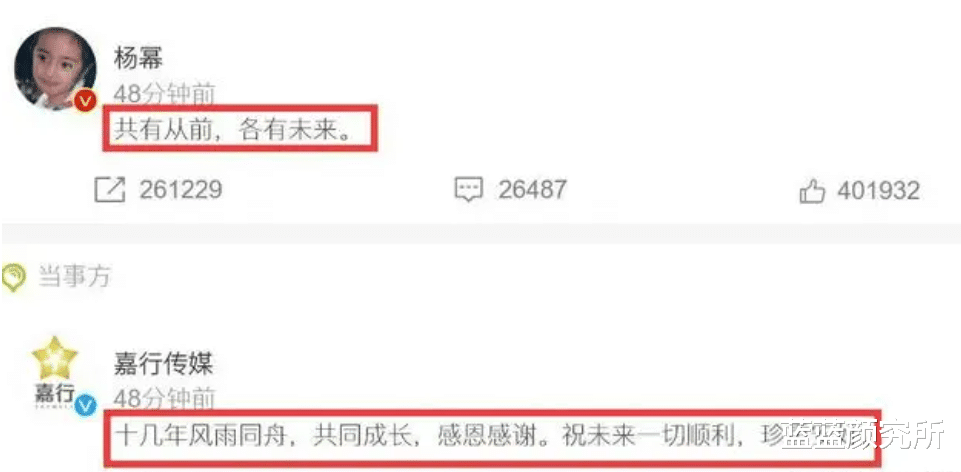
Task: Open 杨幂's round profile avatar
Action: [55, 69]
